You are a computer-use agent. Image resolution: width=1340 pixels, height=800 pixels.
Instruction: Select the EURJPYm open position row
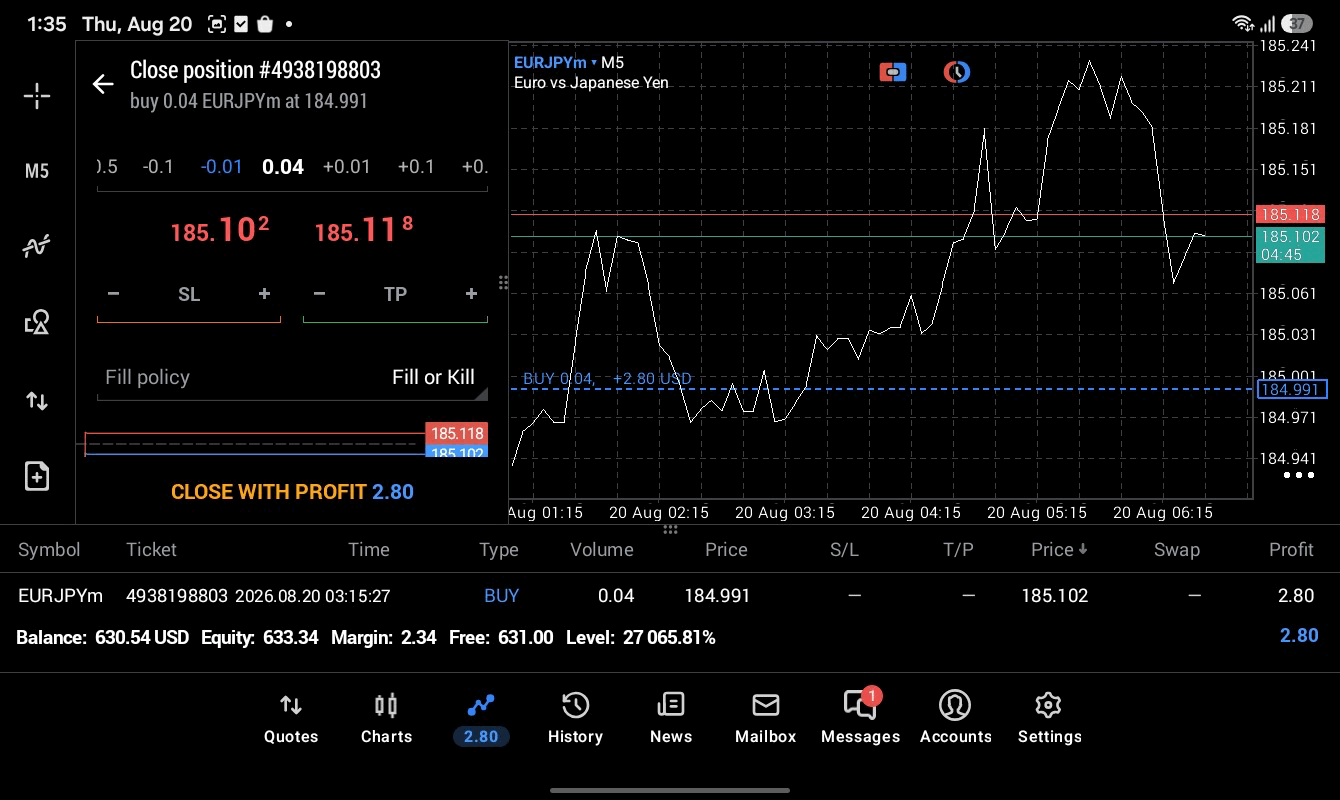670,596
